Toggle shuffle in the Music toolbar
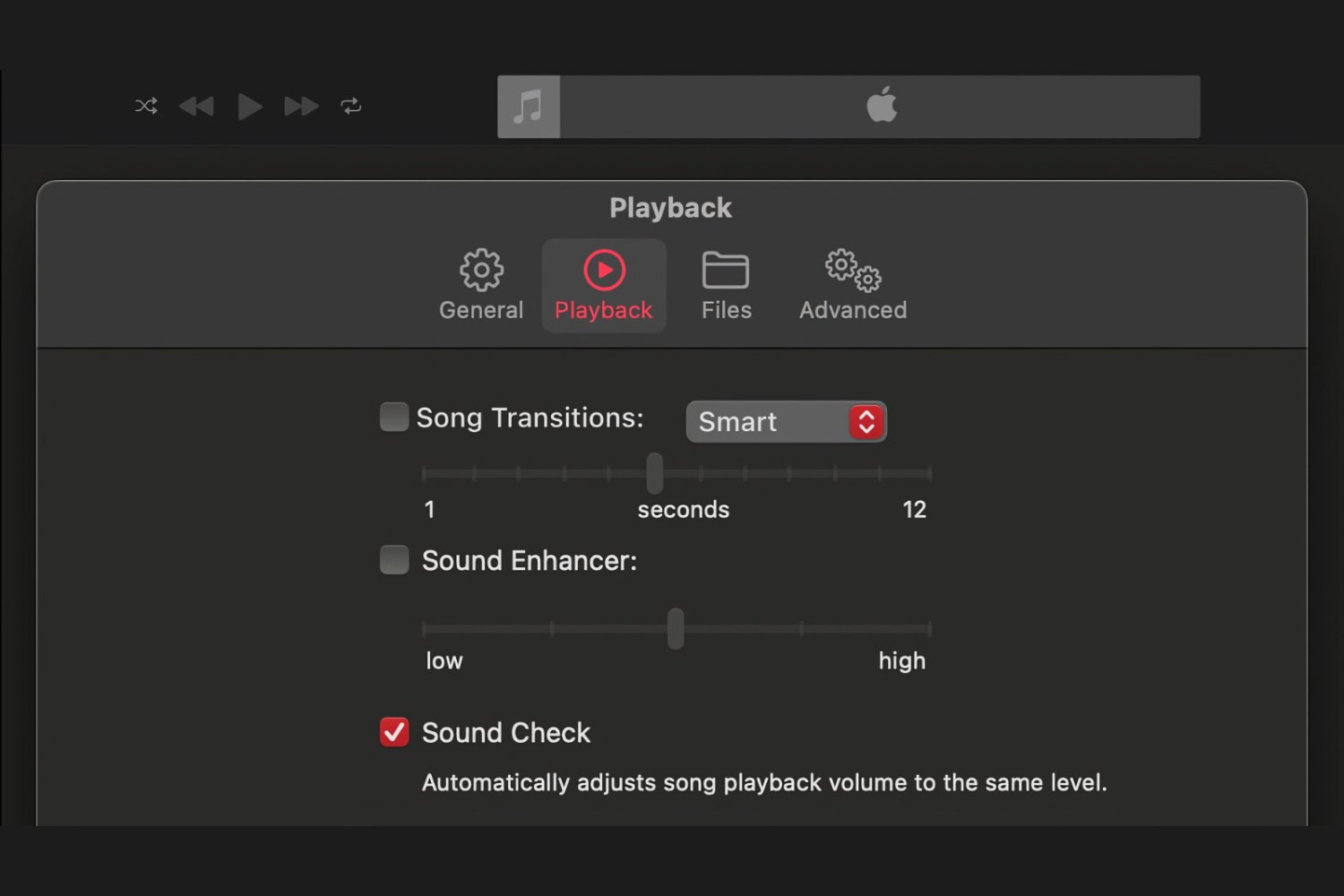The image size is (1344, 896). [146, 106]
